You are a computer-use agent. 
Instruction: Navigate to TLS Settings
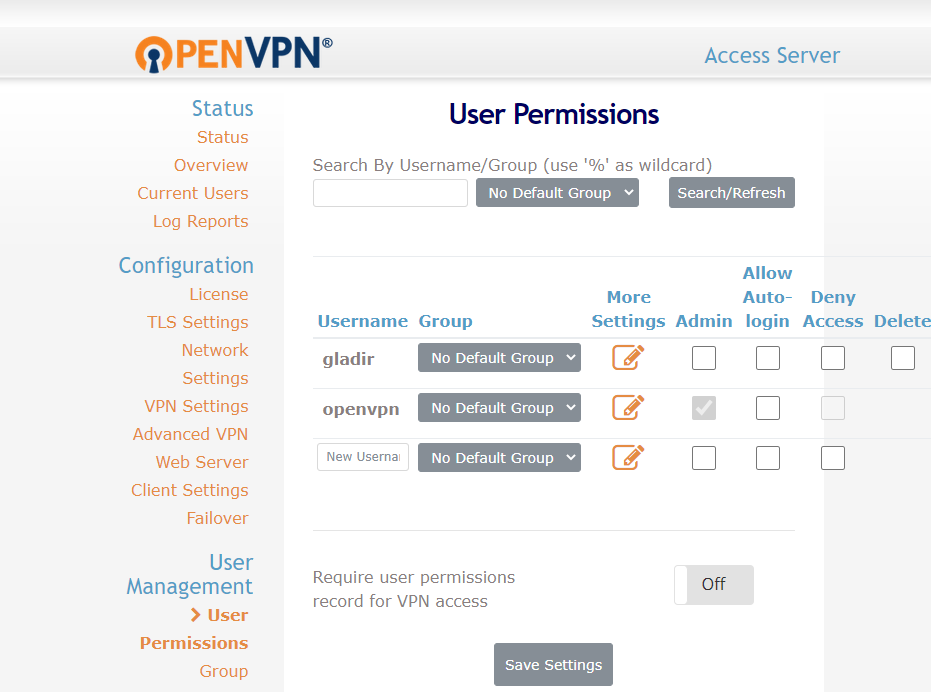198,322
